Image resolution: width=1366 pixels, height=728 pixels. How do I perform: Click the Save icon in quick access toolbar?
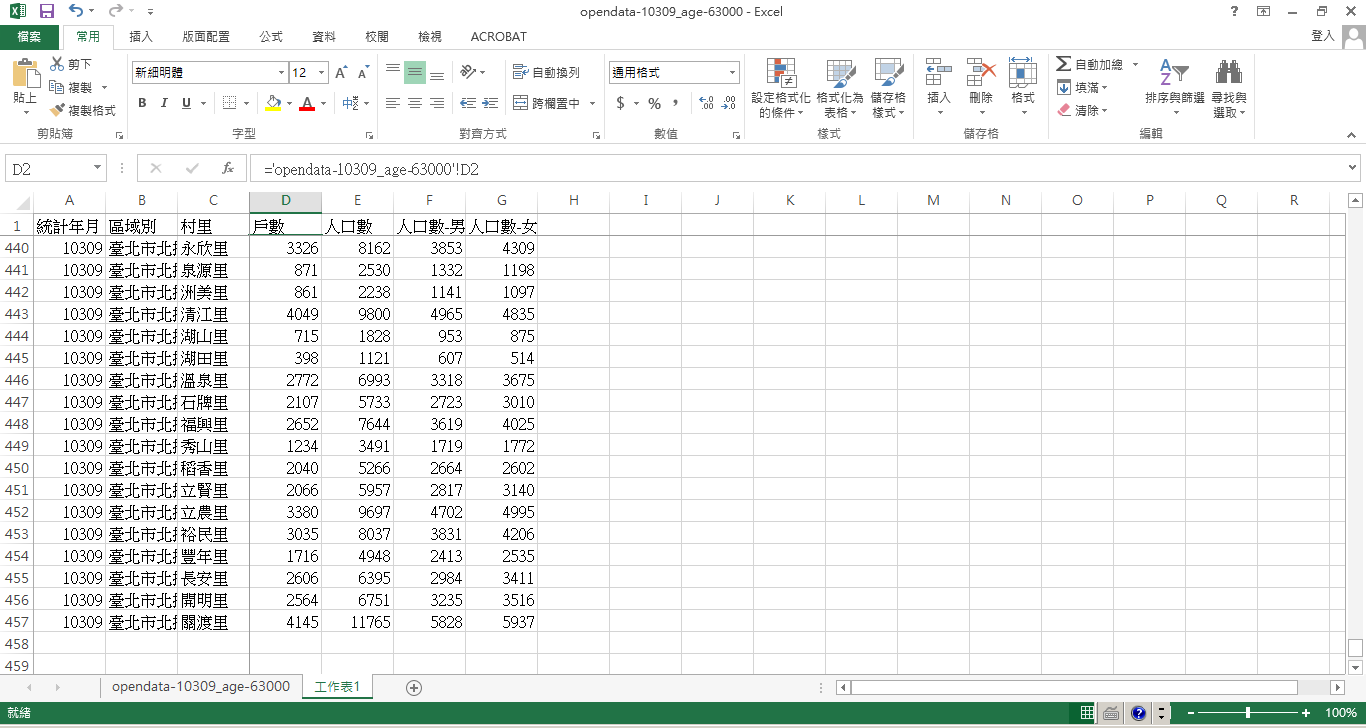46,12
